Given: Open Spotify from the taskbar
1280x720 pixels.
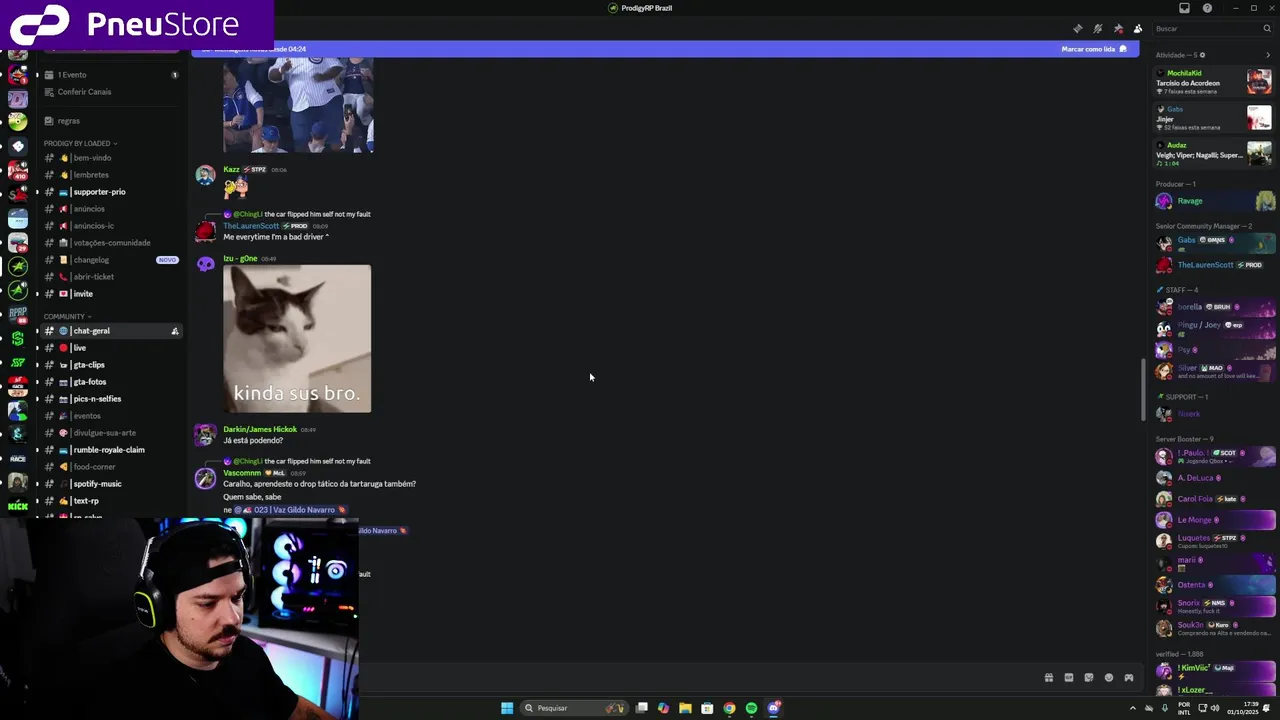Looking at the screenshot, I should [751, 708].
